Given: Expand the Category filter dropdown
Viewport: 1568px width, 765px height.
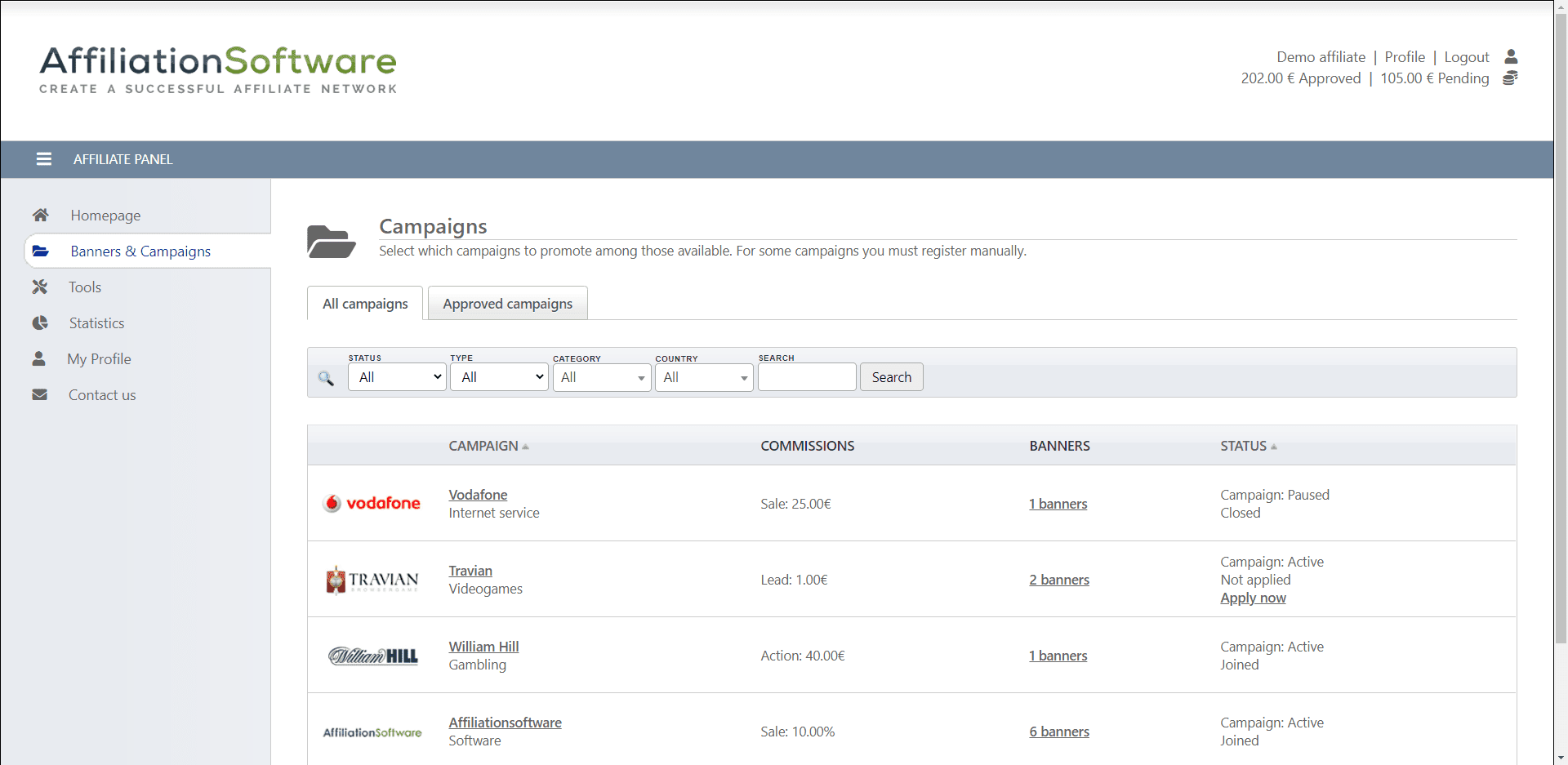Looking at the screenshot, I should click(x=602, y=377).
